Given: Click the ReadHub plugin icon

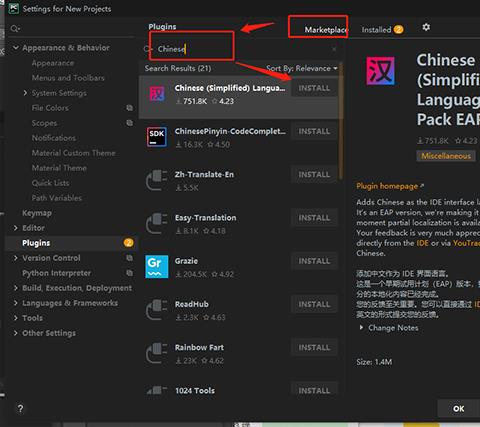Looking at the screenshot, I should [157, 310].
